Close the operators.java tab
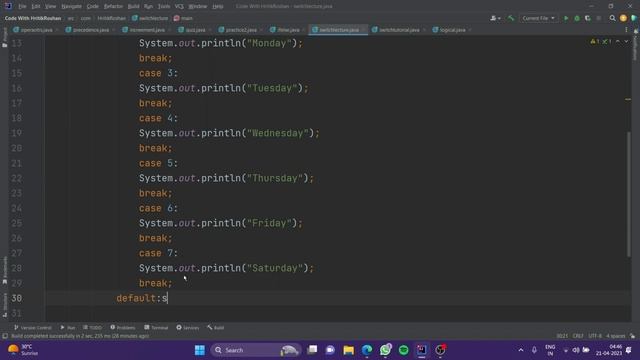 (x=57, y=30)
